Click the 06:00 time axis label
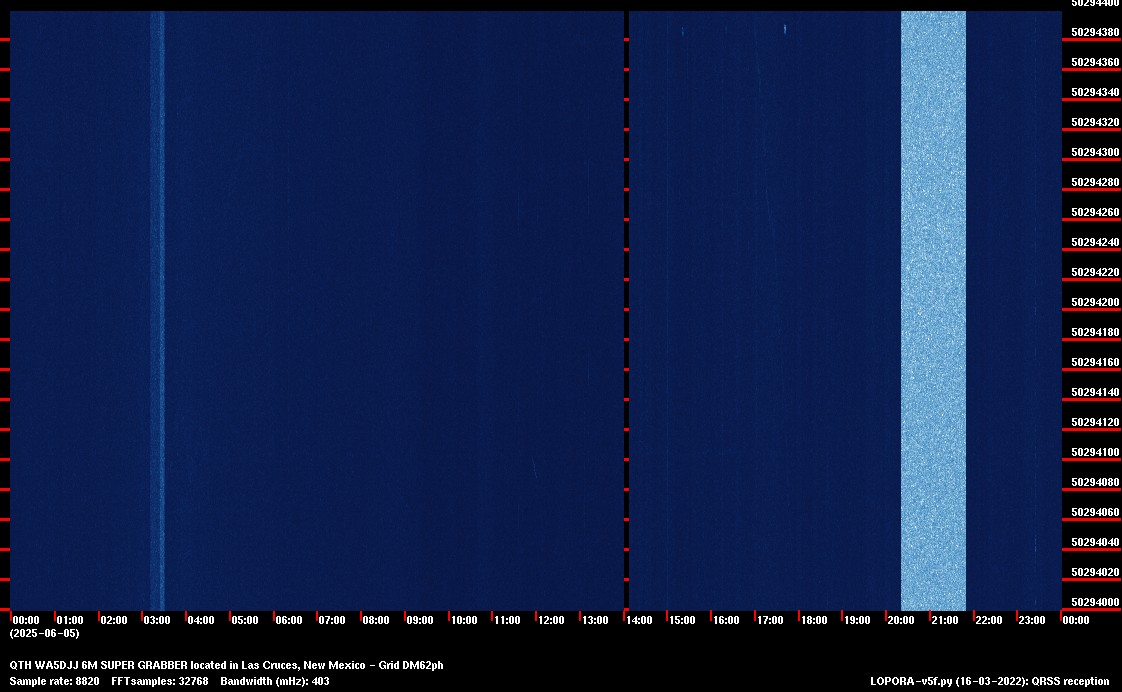 pyautogui.click(x=288, y=620)
